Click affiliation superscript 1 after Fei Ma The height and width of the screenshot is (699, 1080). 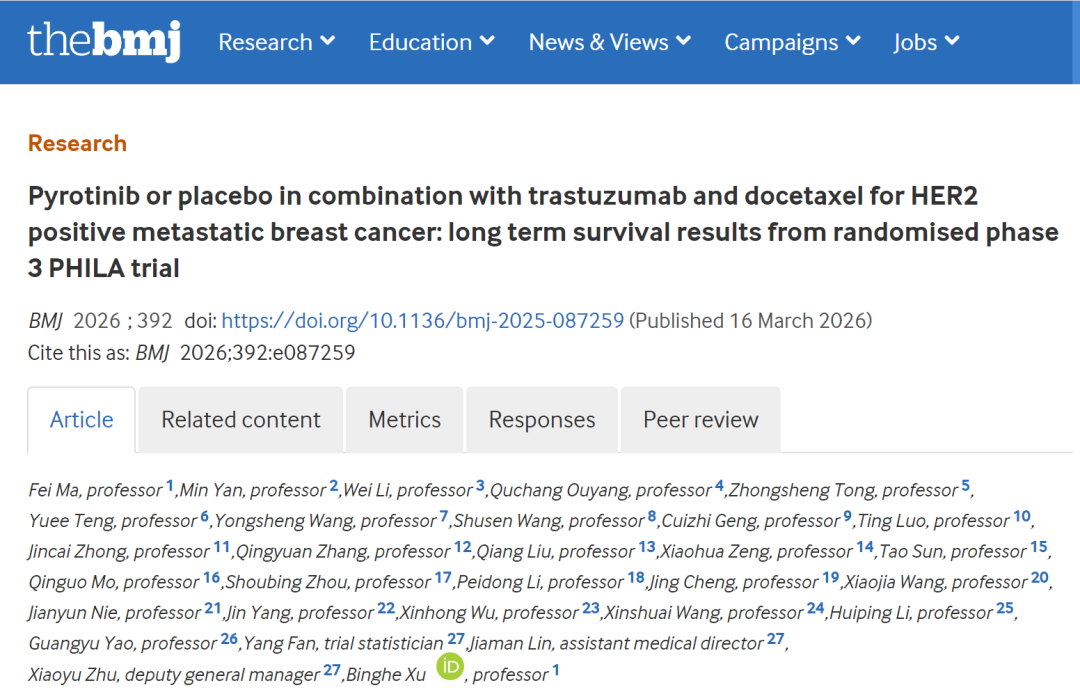pos(170,487)
